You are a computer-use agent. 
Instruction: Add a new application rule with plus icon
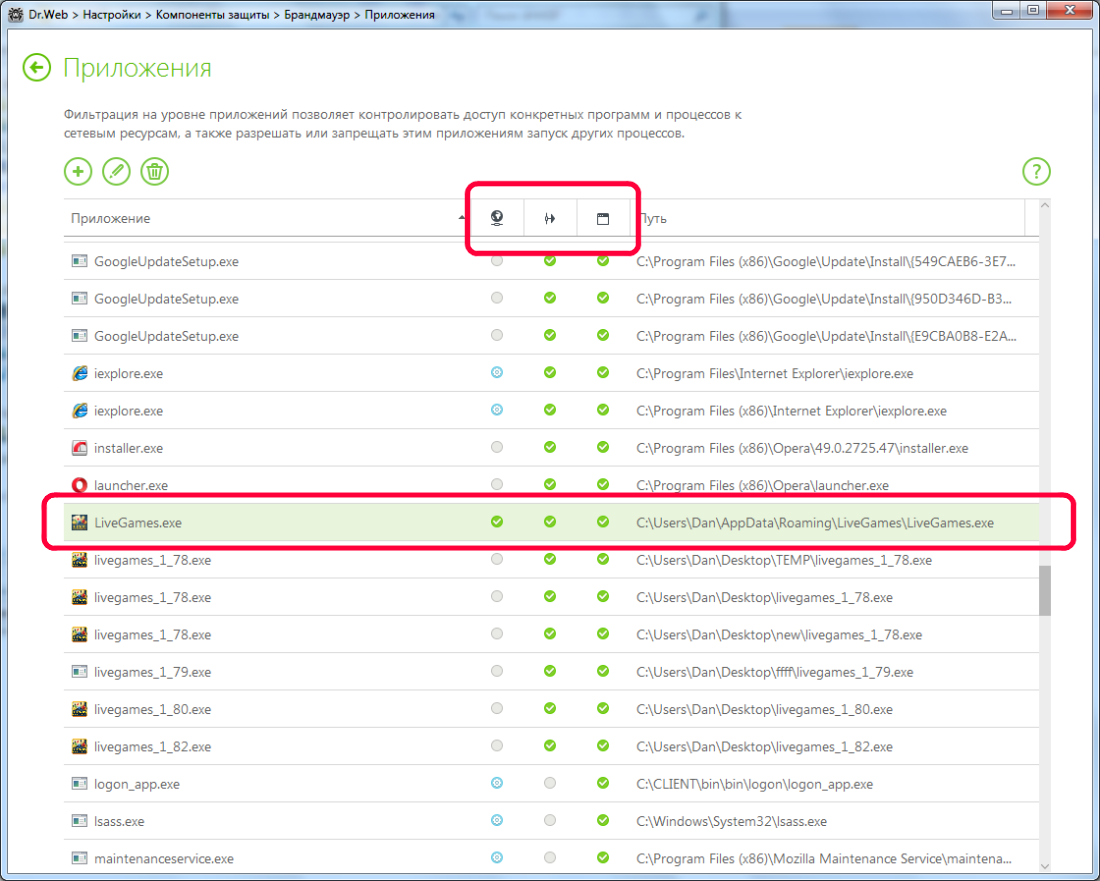[x=78, y=171]
